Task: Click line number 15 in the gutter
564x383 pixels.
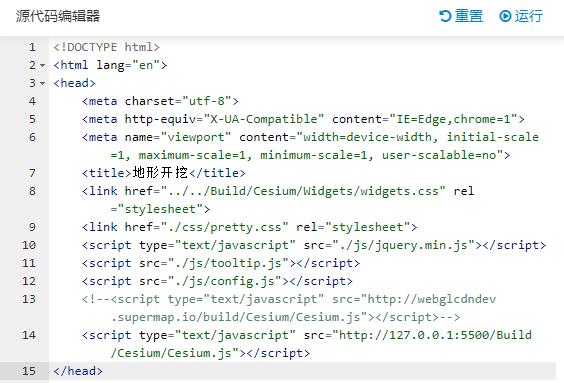Action: click(x=29, y=371)
